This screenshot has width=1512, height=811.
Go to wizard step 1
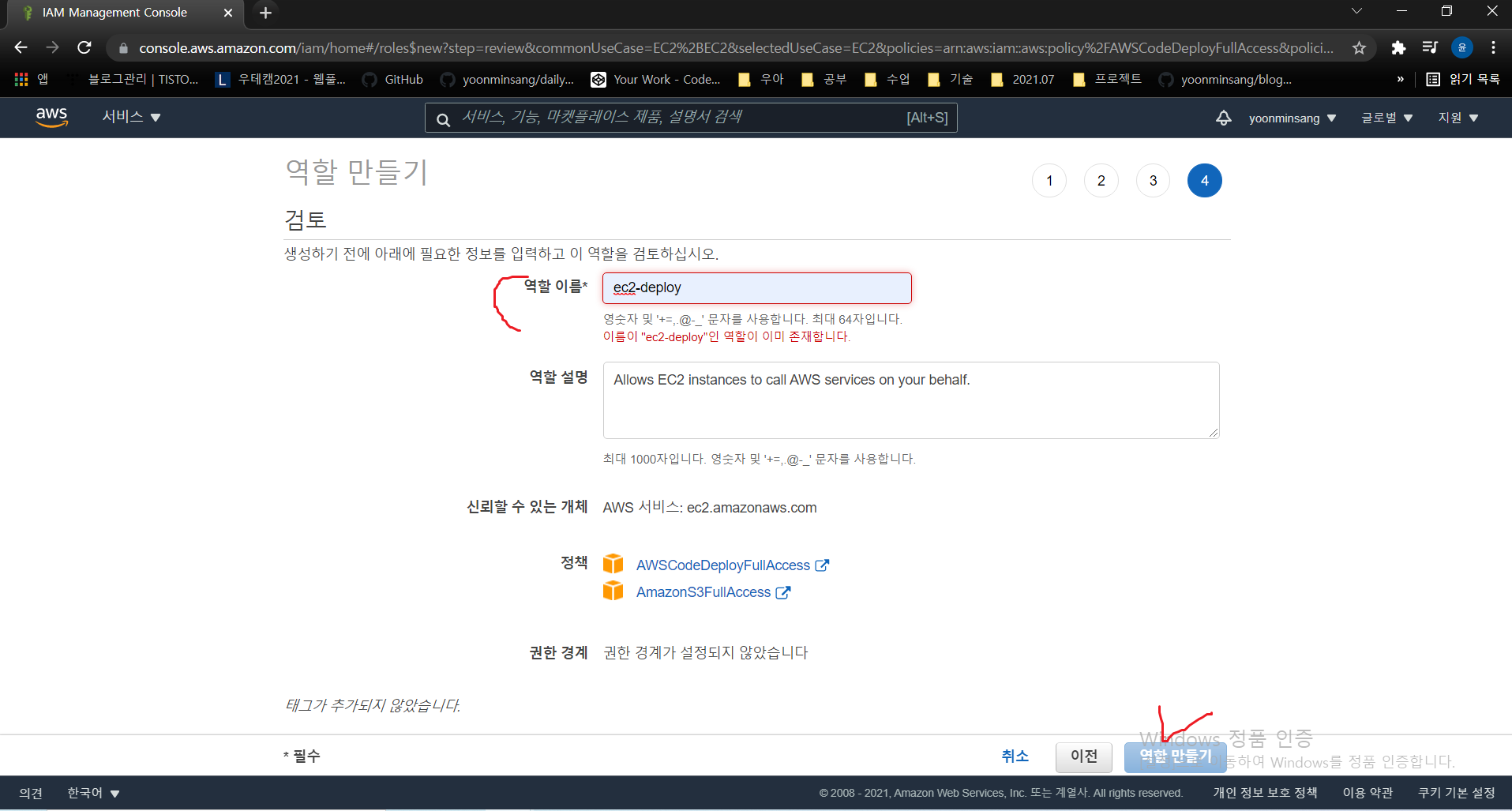pyautogui.click(x=1049, y=181)
